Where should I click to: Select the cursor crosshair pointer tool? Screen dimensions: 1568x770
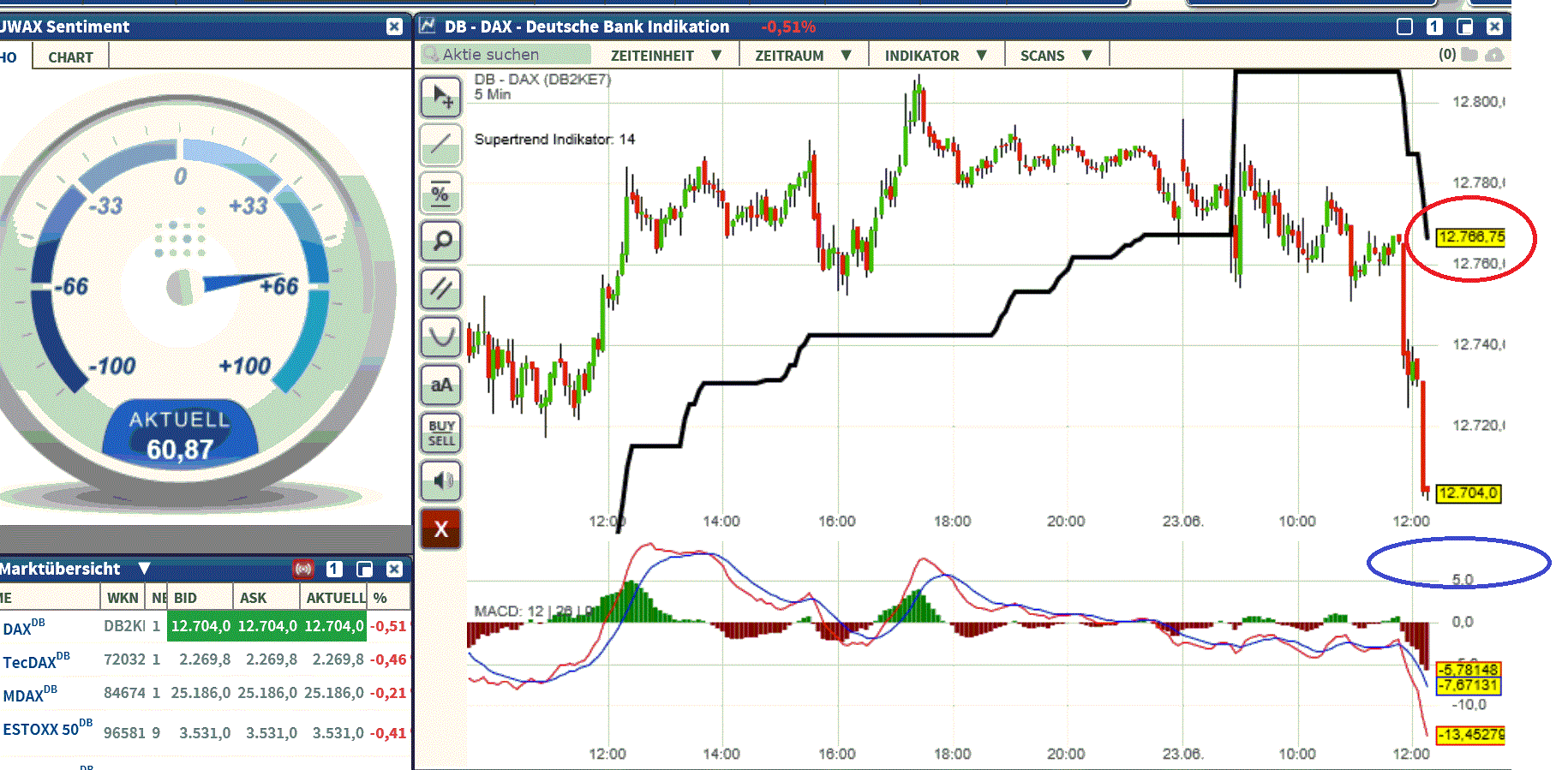click(441, 97)
